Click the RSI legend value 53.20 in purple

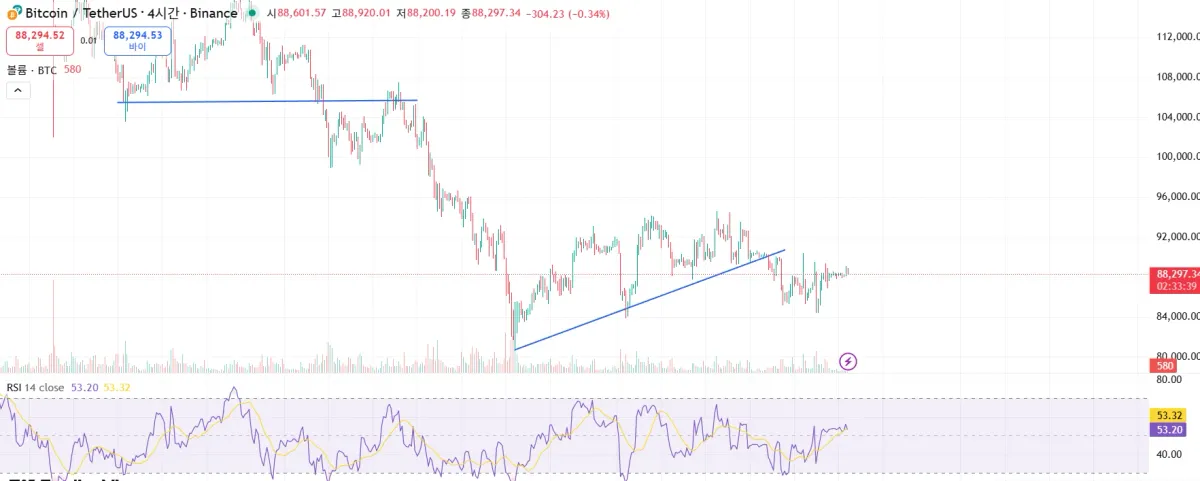point(84,387)
